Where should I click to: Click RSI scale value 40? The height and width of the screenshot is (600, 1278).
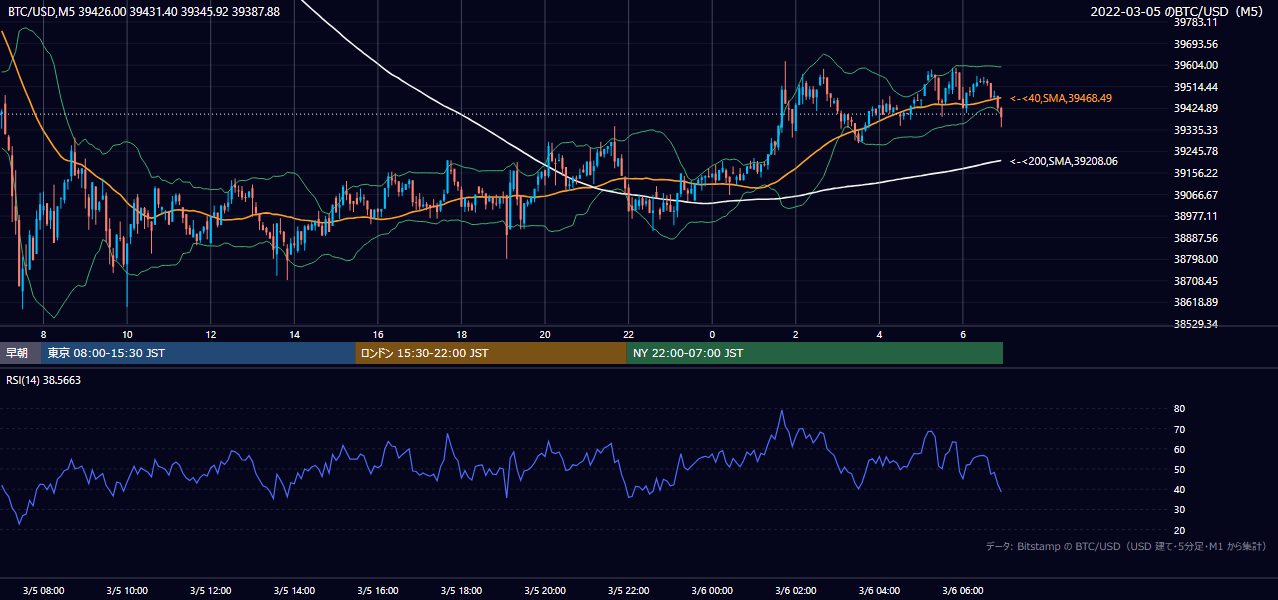(1180, 489)
